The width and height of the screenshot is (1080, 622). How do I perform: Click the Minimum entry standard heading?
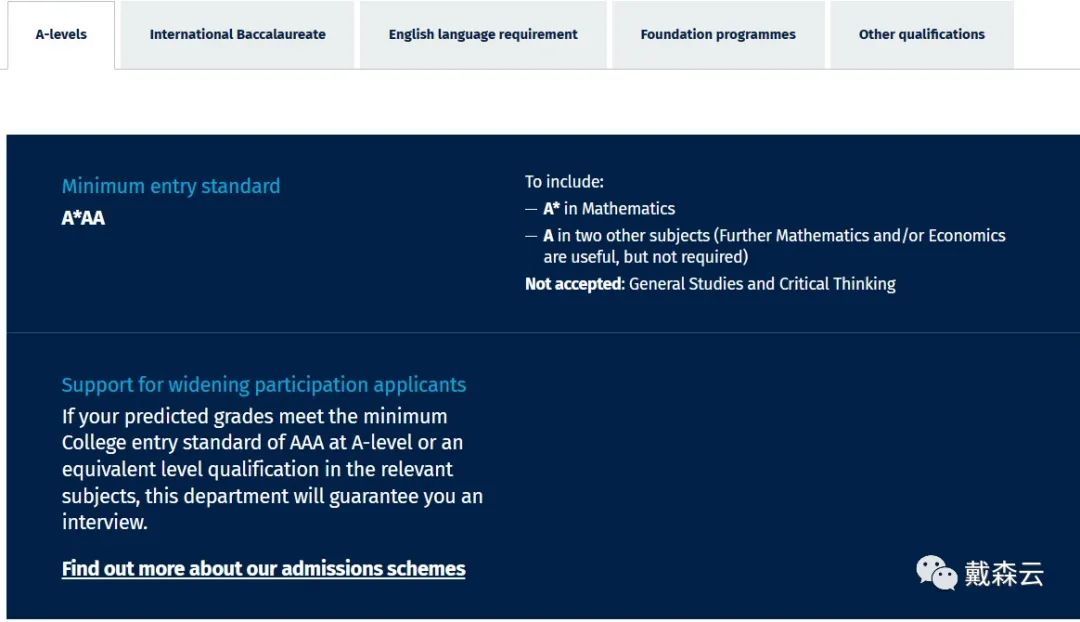click(x=171, y=186)
